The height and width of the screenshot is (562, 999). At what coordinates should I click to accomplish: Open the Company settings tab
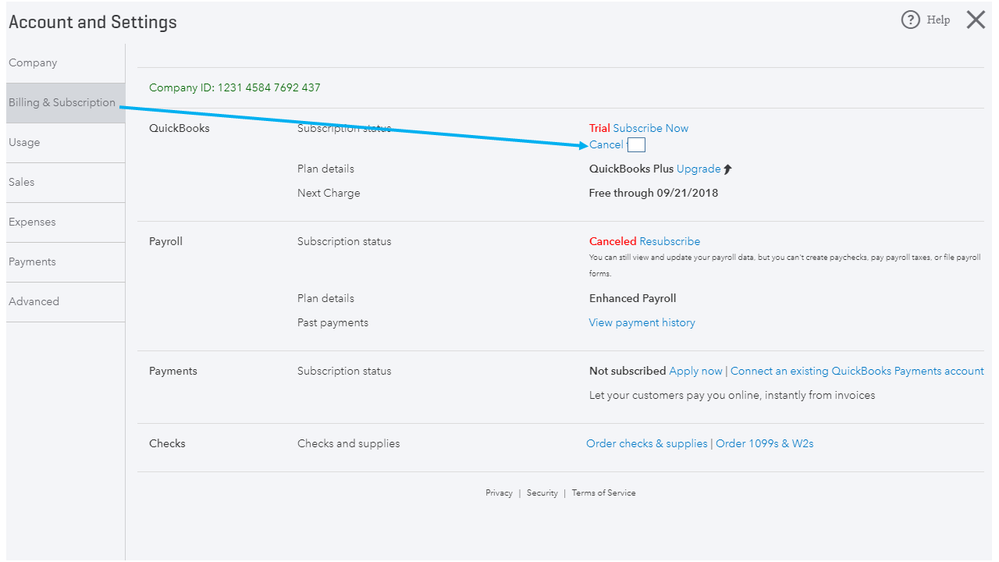(x=33, y=63)
